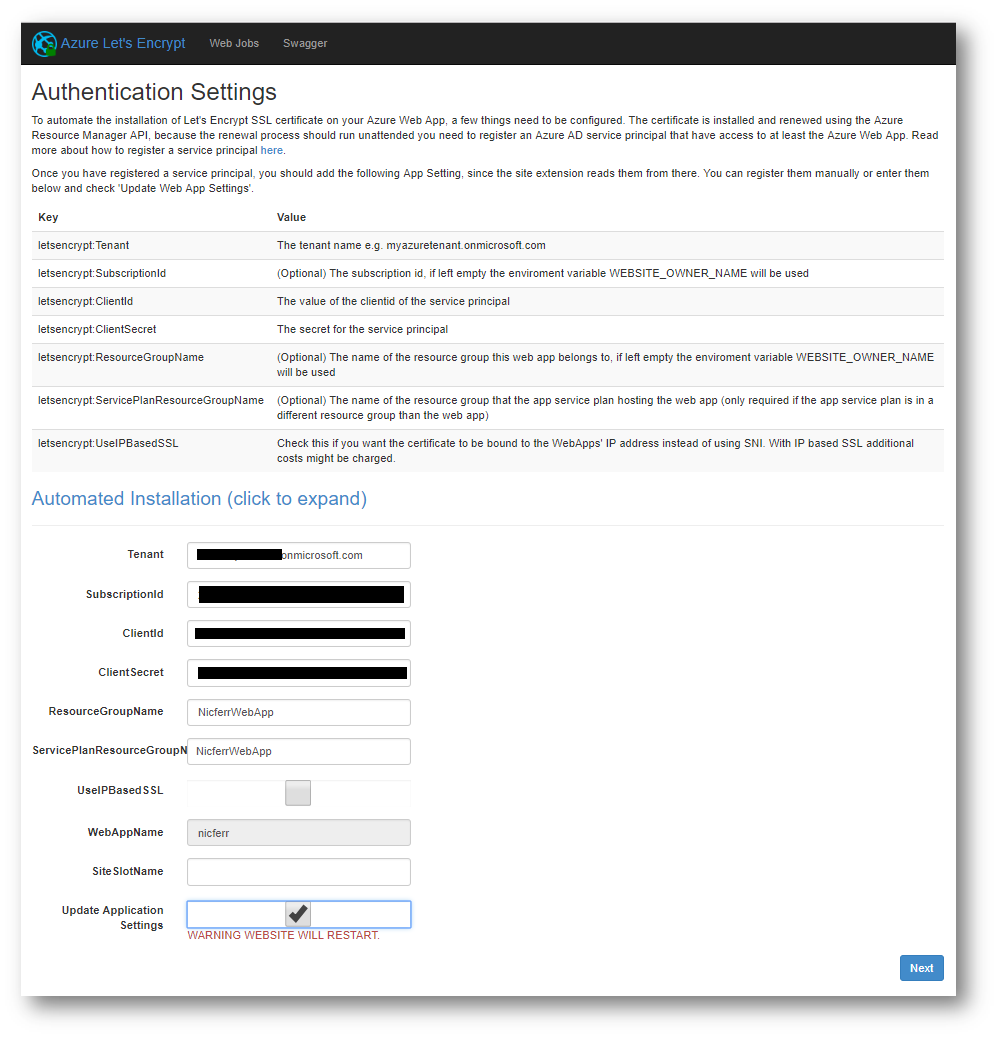Click the empty SiteSlotName field
The image size is (998, 1038).
tap(299, 872)
